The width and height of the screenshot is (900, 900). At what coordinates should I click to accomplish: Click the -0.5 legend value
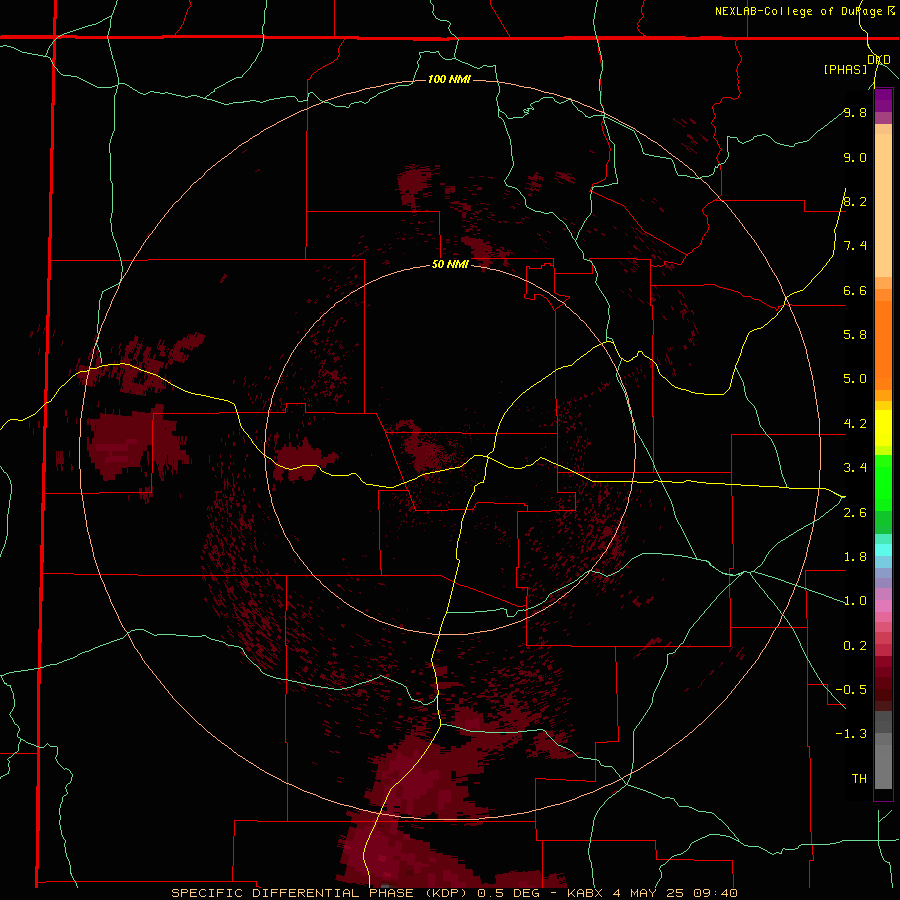point(851,689)
